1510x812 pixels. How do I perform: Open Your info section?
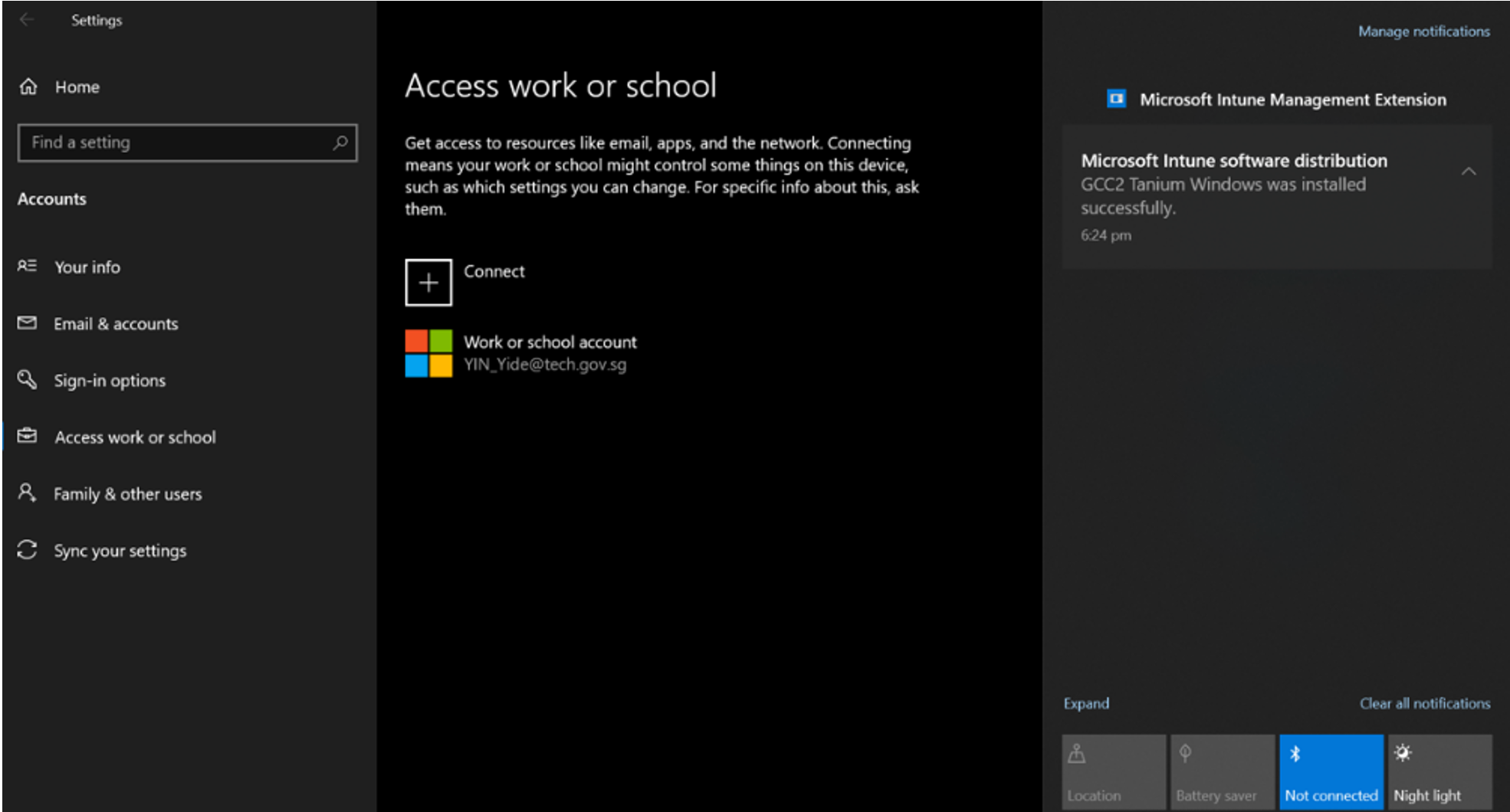[87, 267]
